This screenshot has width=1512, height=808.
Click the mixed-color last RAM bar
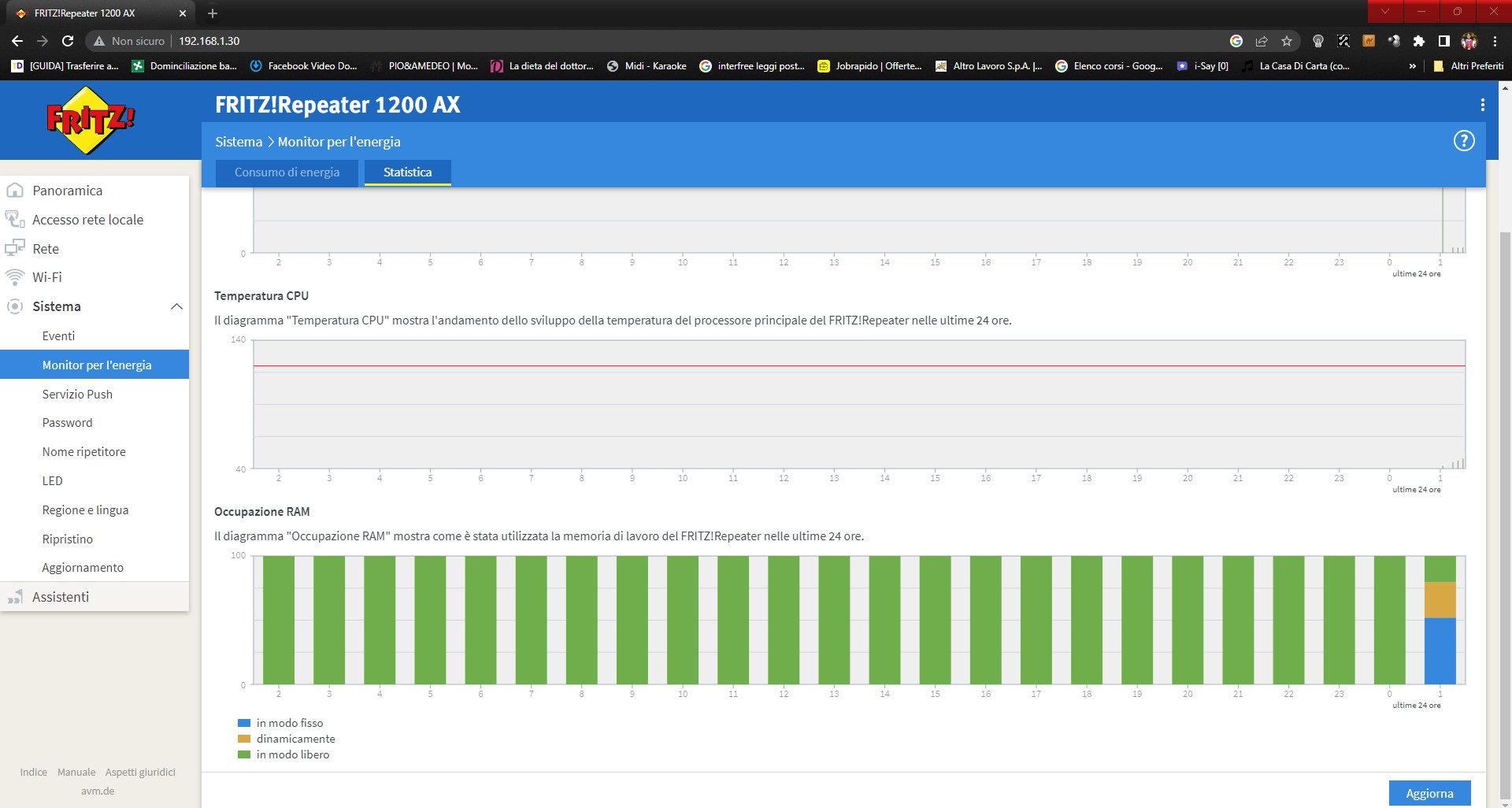pyautogui.click(x=1440, y=620)
